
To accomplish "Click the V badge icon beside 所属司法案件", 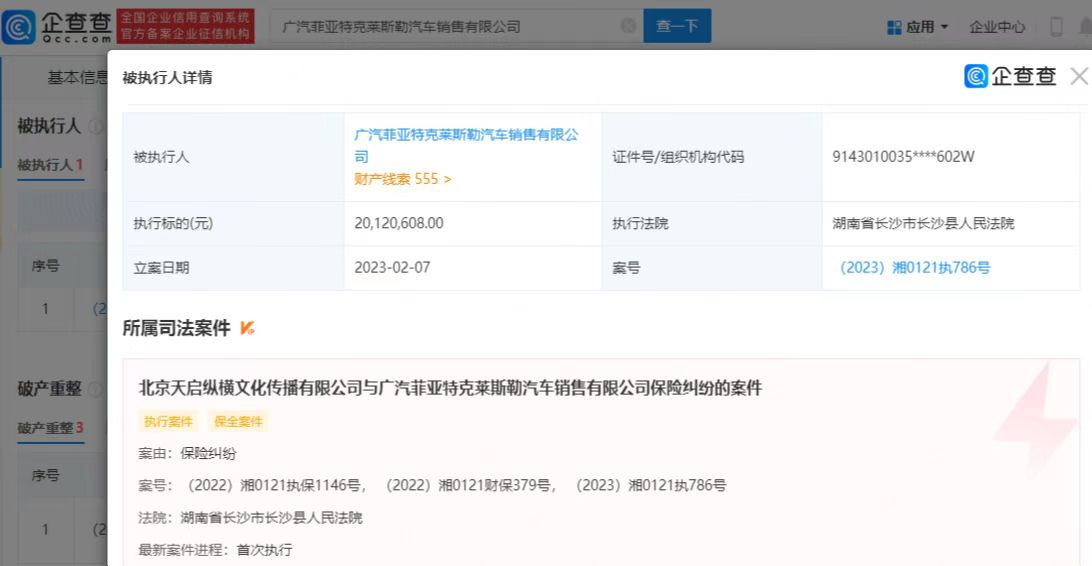I will 247,327.
